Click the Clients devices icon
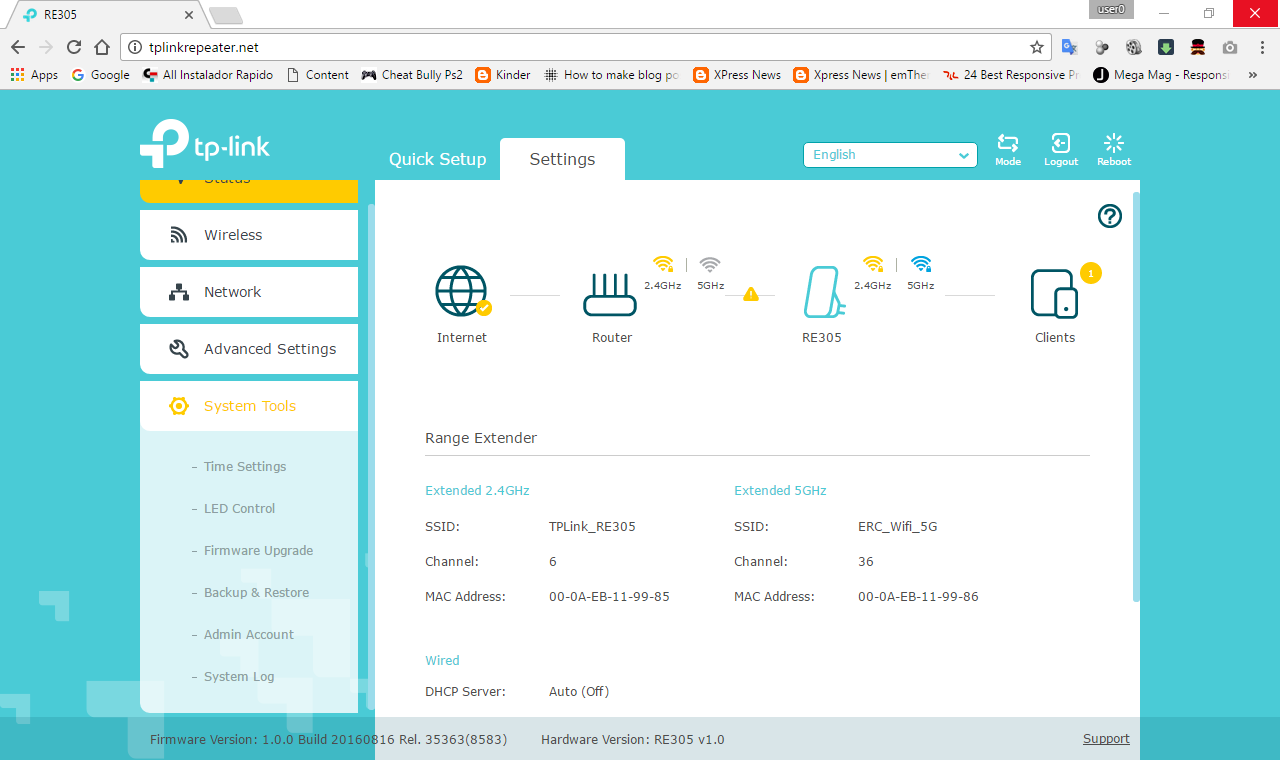 pos(1054,294)
